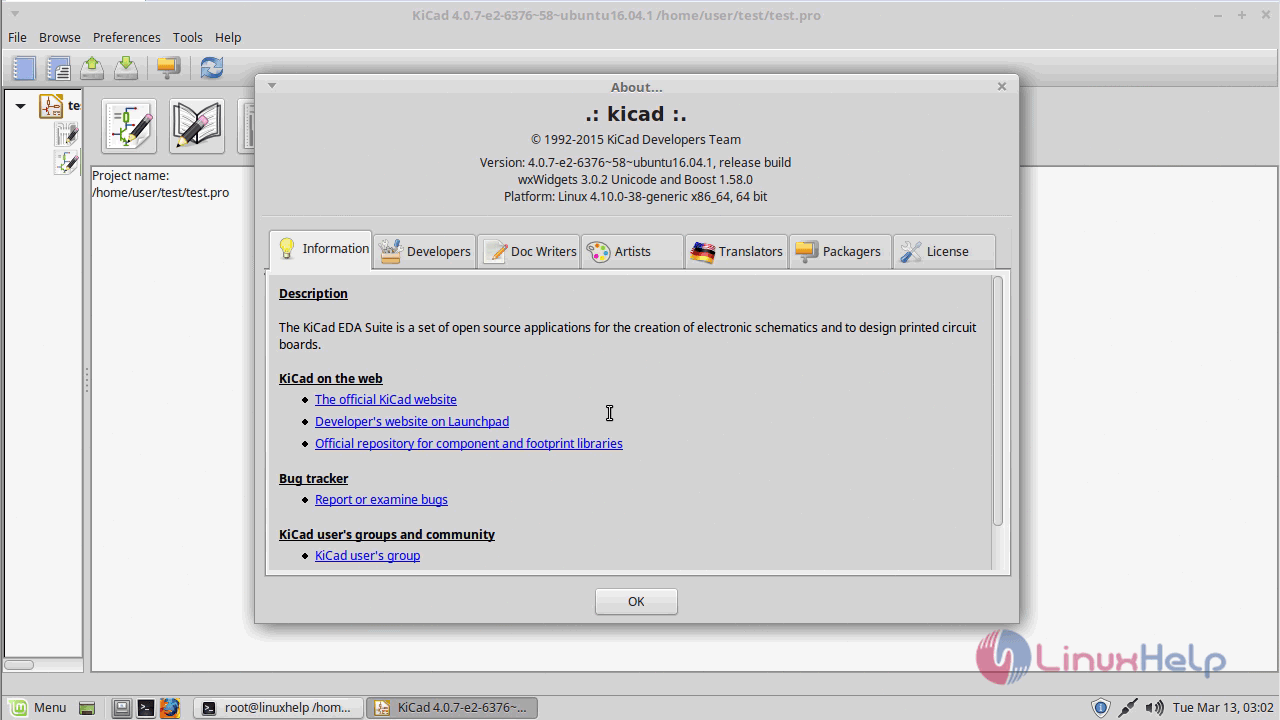Launch Firefox from taskbar
Viewport: 1280px width, 720px height.
tap(170, 708)
